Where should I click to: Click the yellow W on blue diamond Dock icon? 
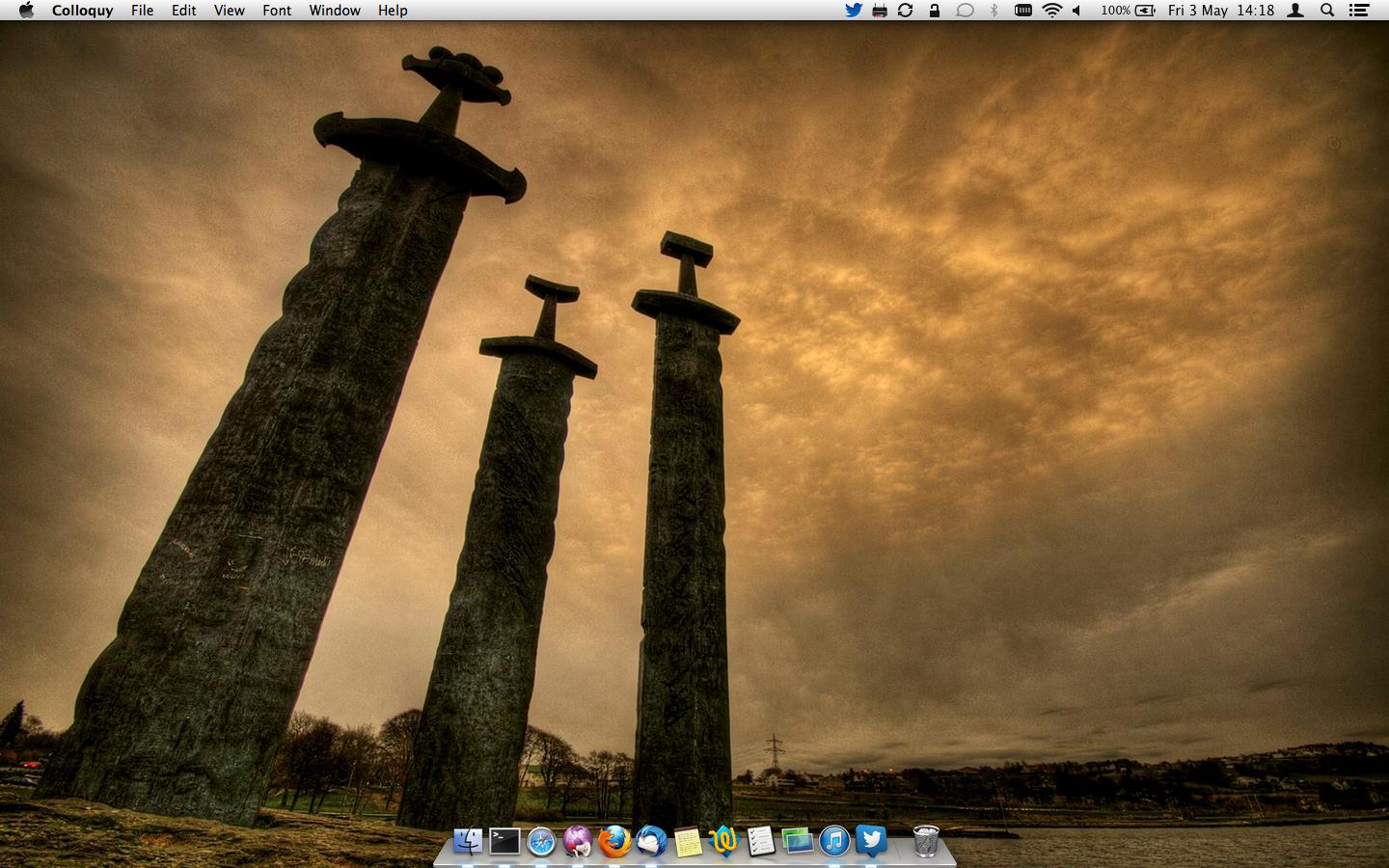[723, 841]
